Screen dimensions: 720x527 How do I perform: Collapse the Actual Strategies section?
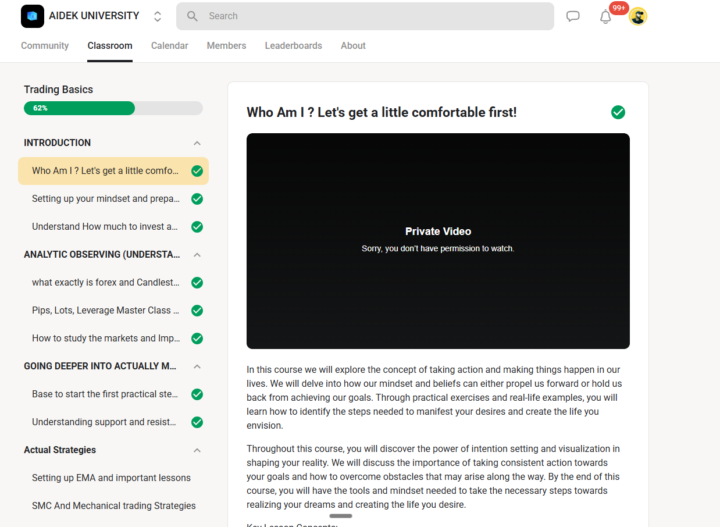coord(197,450)
